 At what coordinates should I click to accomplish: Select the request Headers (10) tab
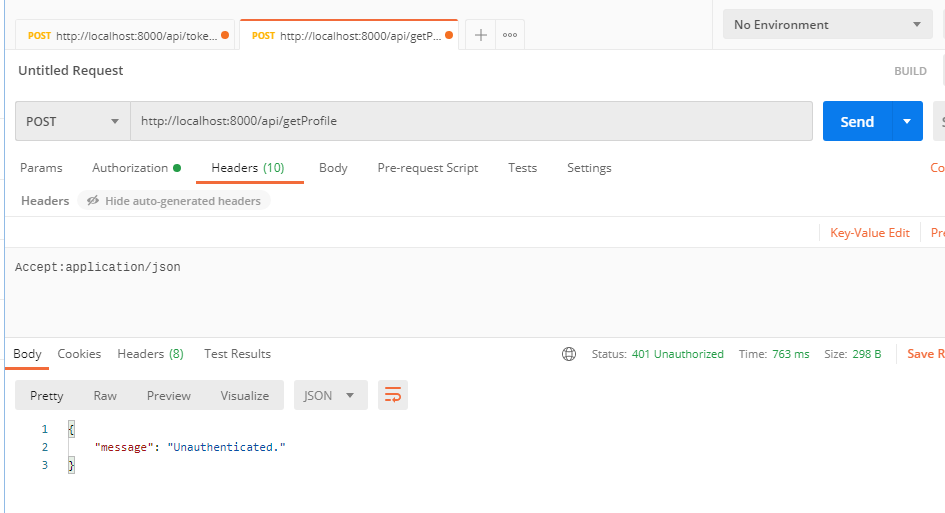pyautogui.click(x=248, y=168)
